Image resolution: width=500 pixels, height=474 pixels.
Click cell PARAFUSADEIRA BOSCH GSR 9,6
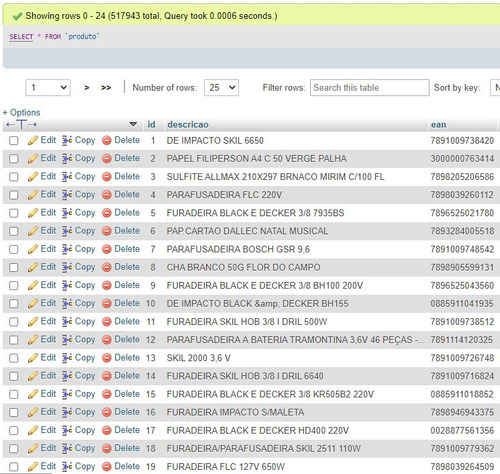(238, 249)
